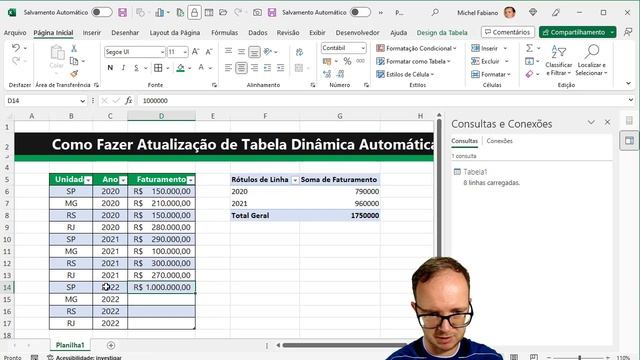
Task: Decrease font size with smaller A icon
Action: pyautogui.click(x=209, y=52)
